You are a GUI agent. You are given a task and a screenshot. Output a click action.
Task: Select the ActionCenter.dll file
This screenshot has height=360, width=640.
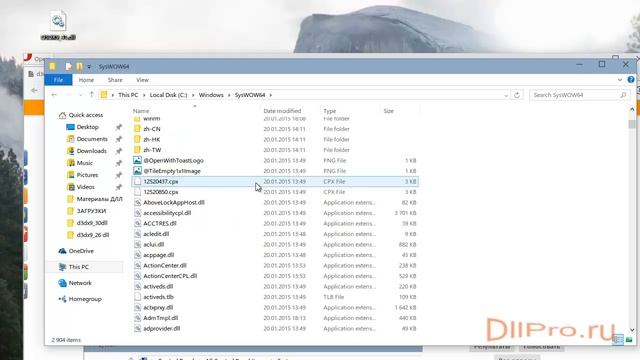(x=275, y=265)
